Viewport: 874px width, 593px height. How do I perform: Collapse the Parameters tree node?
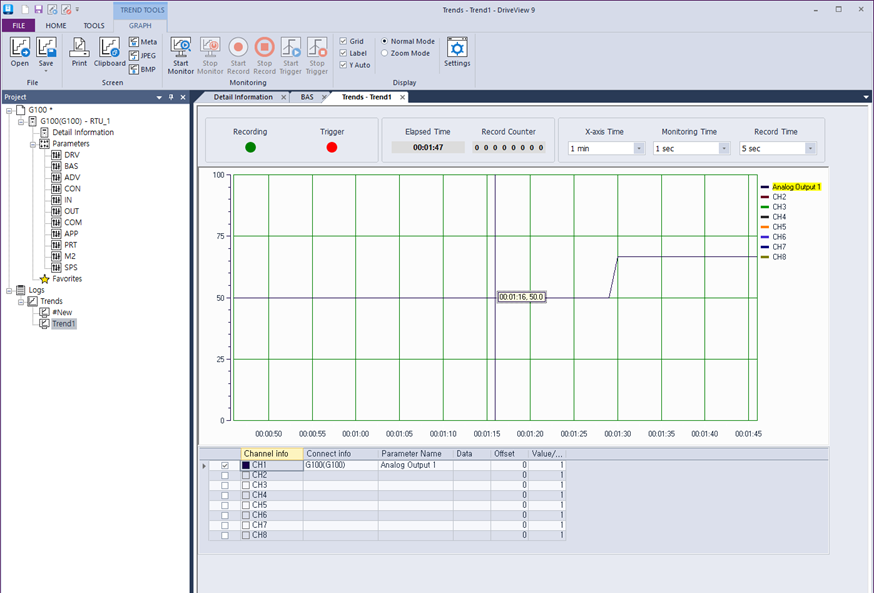click(33, 144)
